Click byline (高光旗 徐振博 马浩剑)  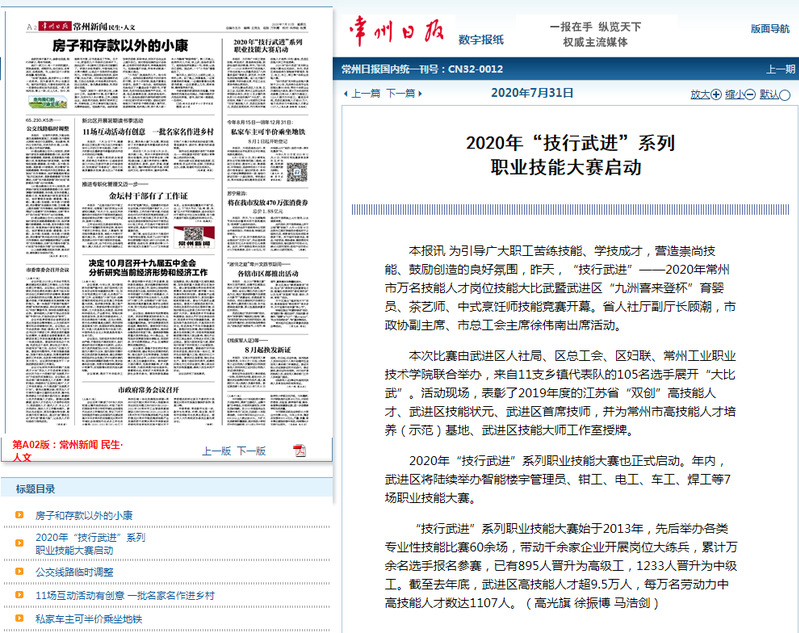coord(592,603)
